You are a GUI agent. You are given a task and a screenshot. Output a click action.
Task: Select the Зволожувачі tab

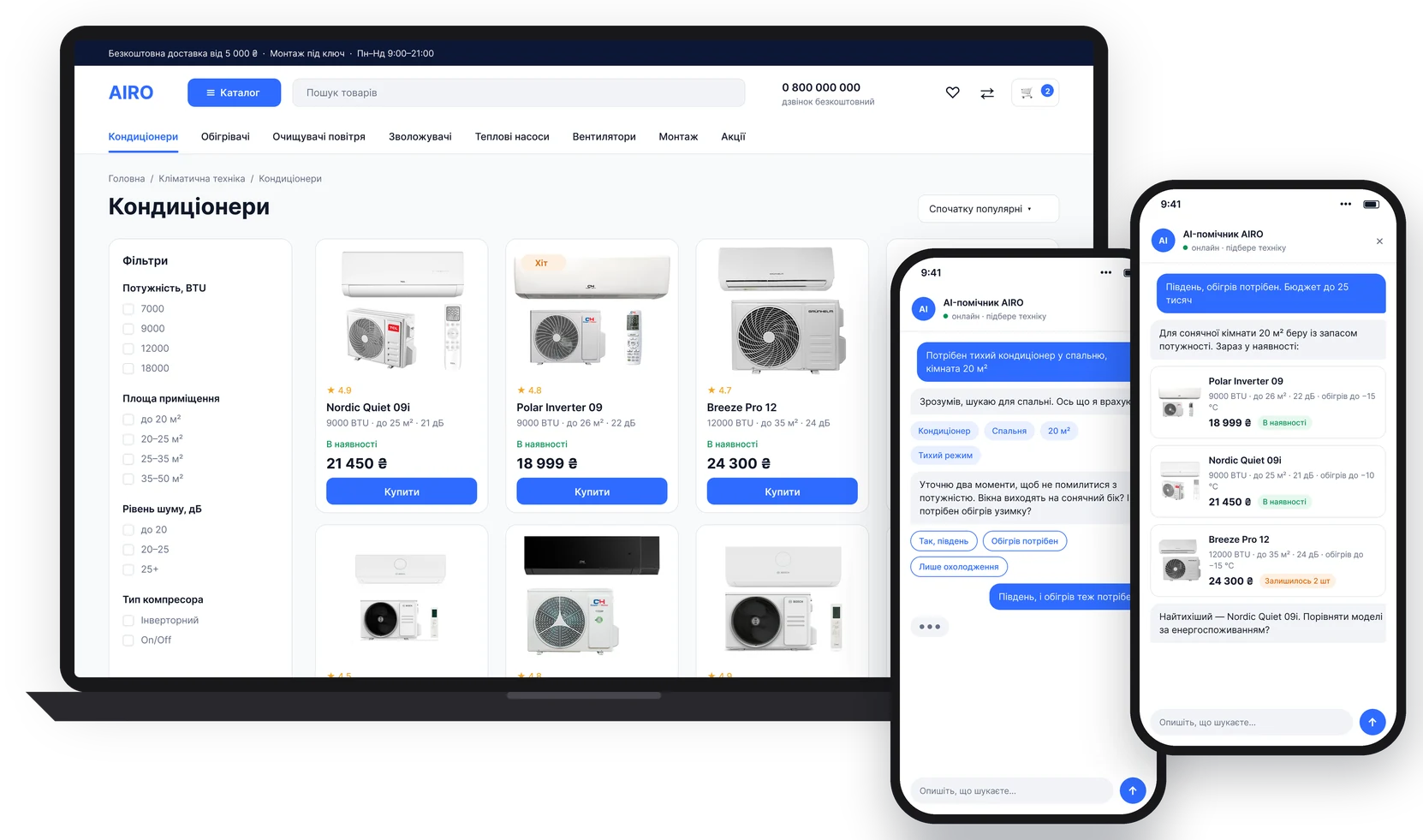pyautogui.click(x=420, y=137)
